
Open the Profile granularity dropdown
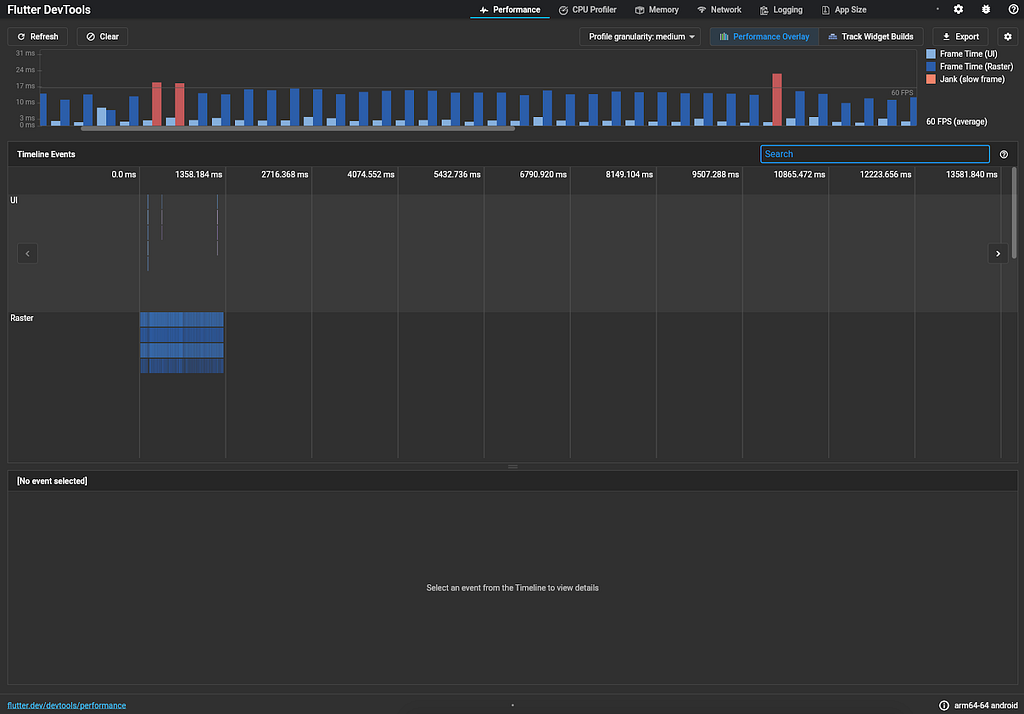(640, 37)
